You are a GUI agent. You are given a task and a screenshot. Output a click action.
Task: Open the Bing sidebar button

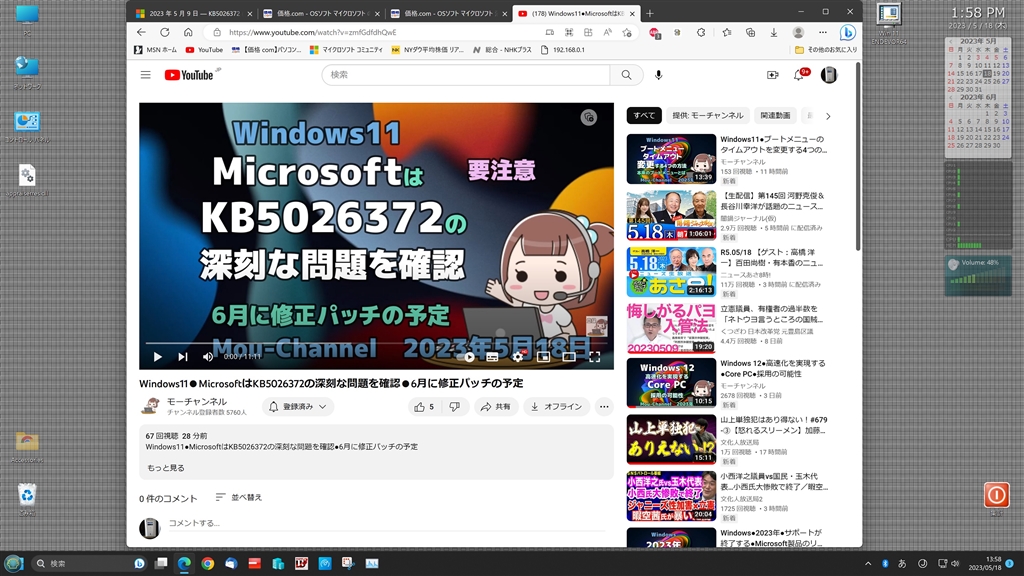847,32
